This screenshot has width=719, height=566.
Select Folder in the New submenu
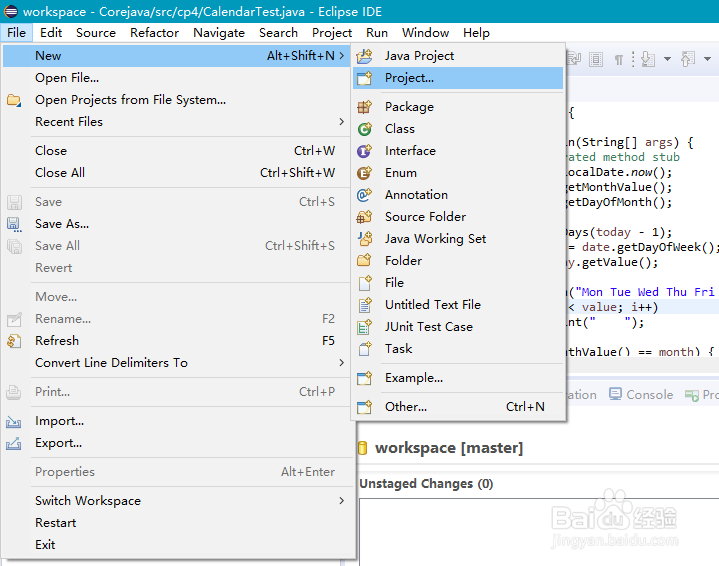click(x=458, y=261)
